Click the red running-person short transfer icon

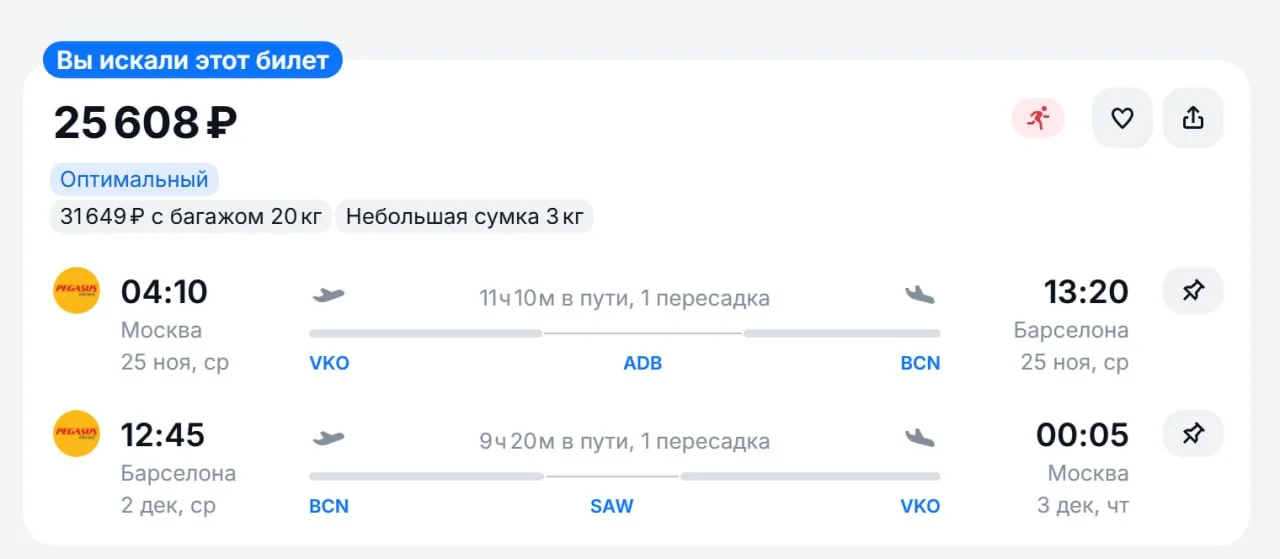pyautogui.click(x=1038, y=118)
